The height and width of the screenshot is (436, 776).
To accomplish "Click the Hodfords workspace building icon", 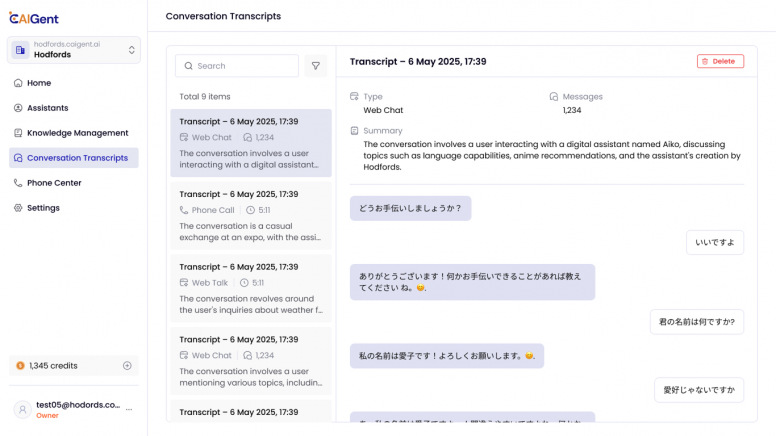I will click(x=20, y=50).
